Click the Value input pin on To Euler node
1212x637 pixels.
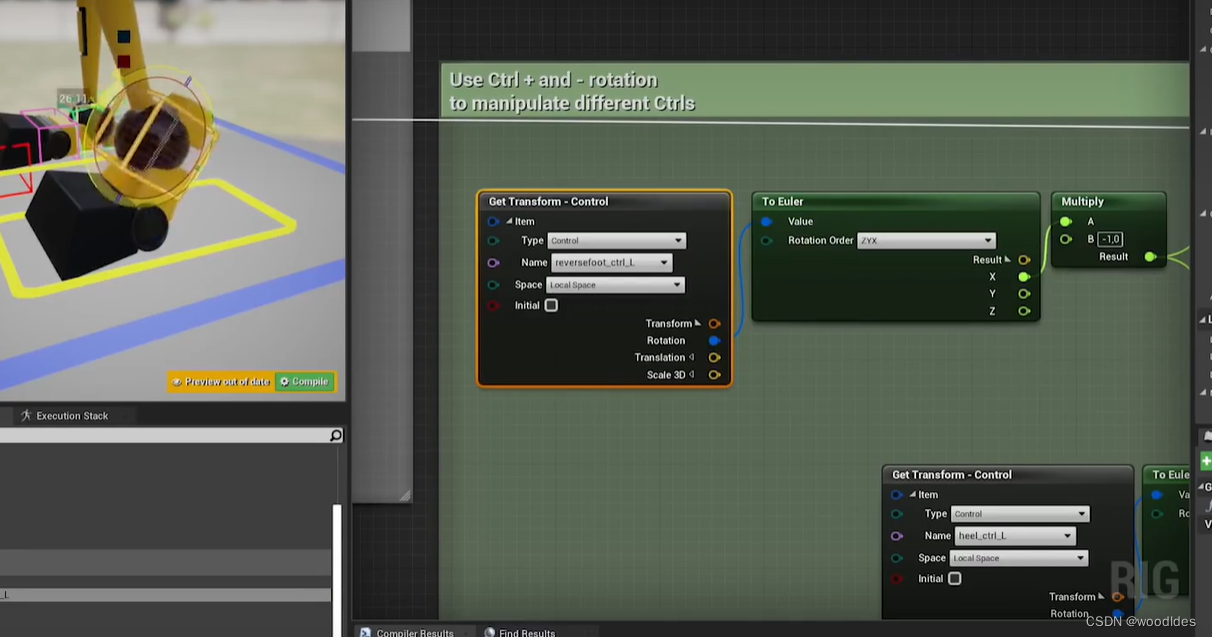click(766, 221)
